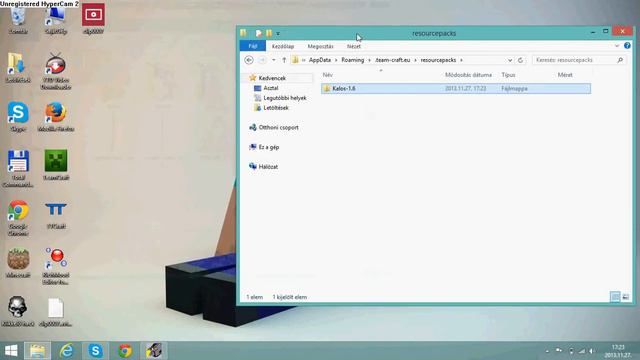Launch Minecraft grass block desktop icon
The height and width of the screenshot is (360, 640).
(18, 263)
